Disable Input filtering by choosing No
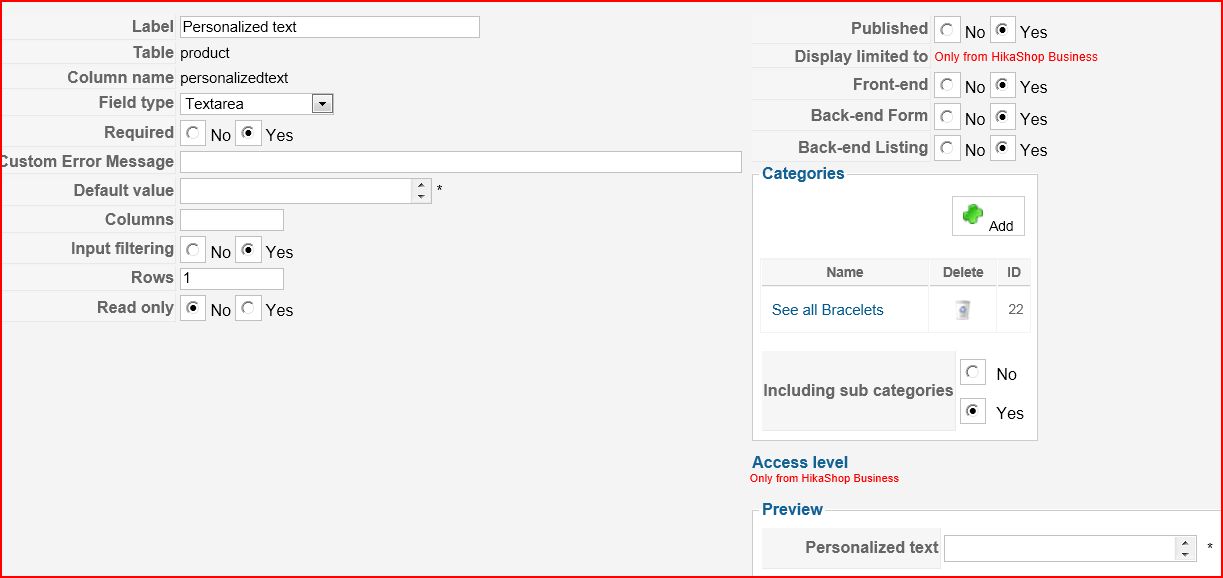Screen dimensions: 1223x578 [x=193, y=251]
